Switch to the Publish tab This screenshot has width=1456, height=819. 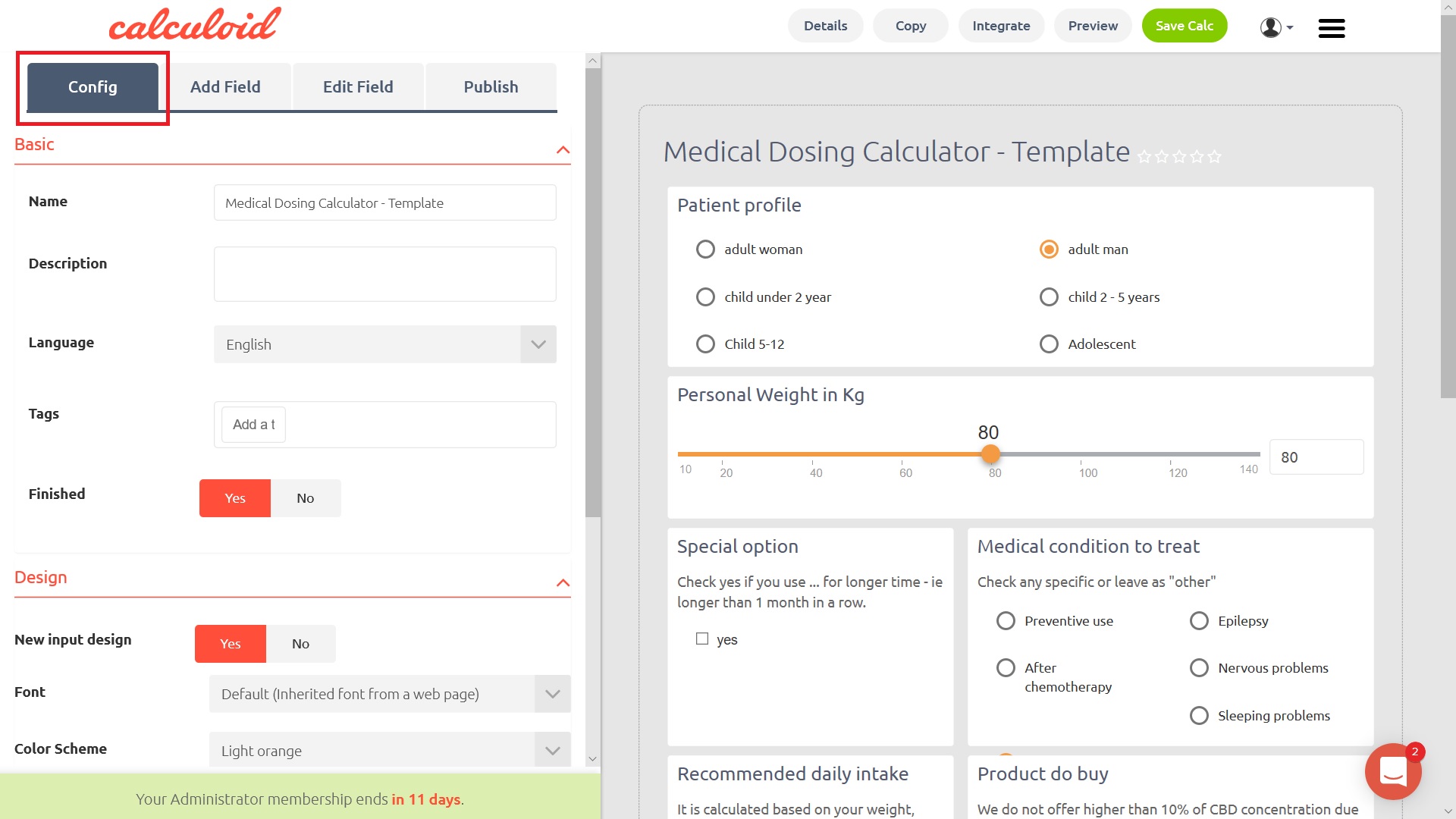[491, 86]
